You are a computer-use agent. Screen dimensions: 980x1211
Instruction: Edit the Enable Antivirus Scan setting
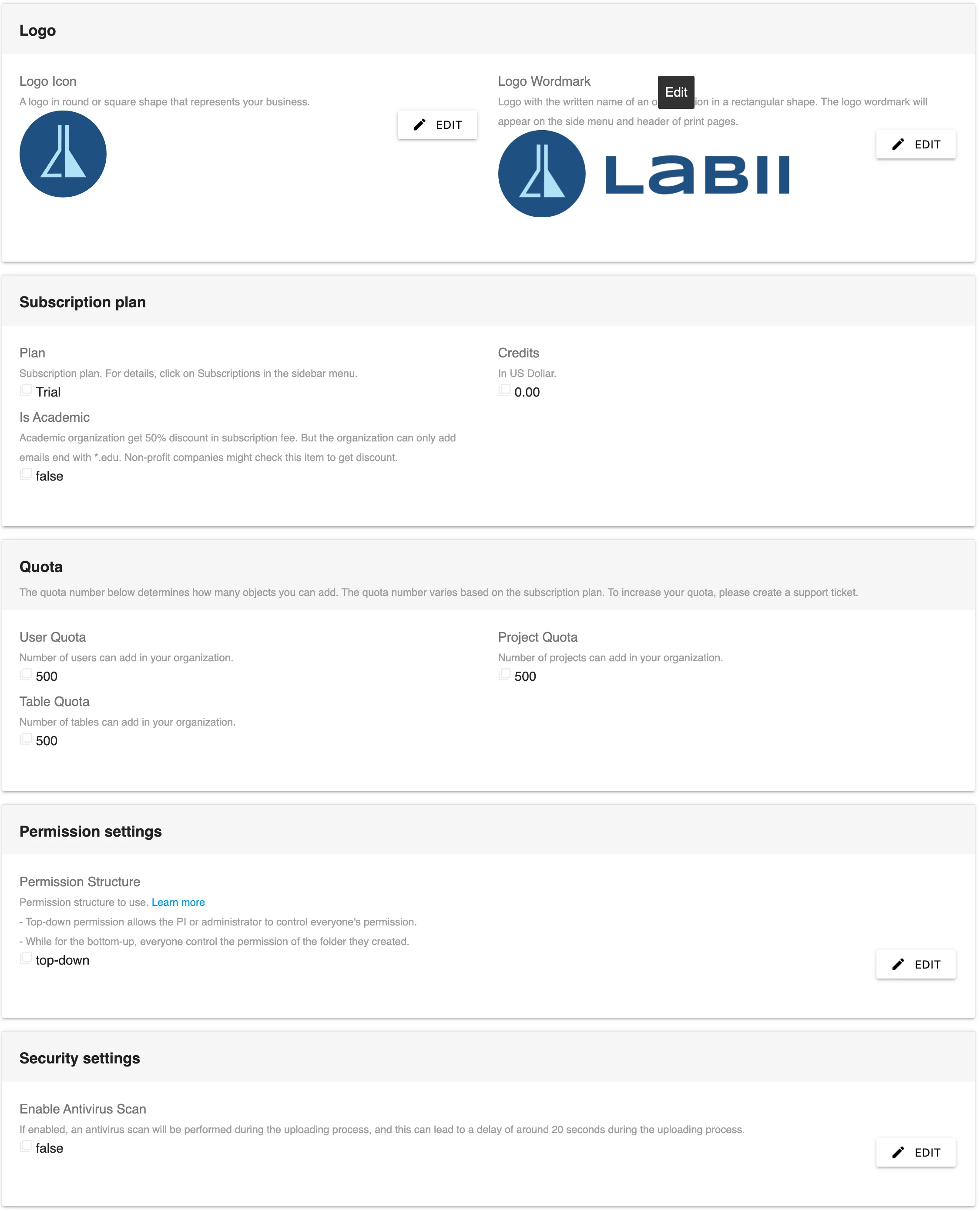point(915,1152)
